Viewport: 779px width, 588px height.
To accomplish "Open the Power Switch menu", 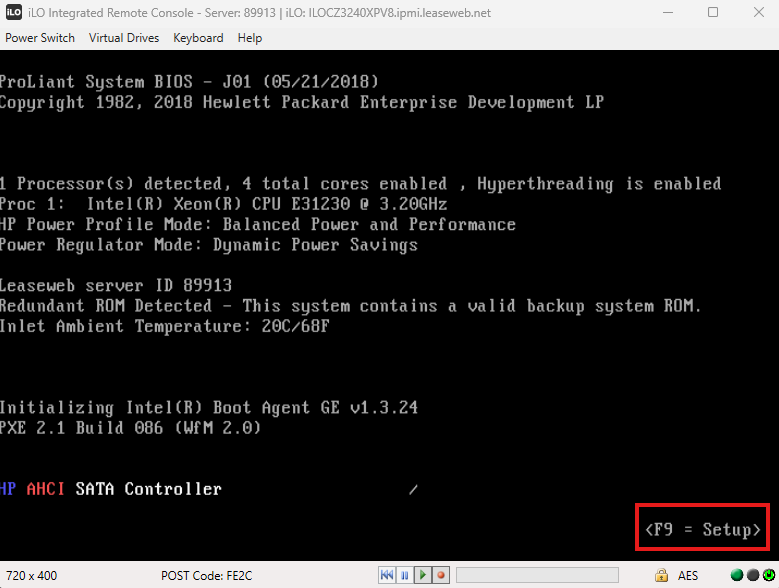I will click(x=40, y=38).
